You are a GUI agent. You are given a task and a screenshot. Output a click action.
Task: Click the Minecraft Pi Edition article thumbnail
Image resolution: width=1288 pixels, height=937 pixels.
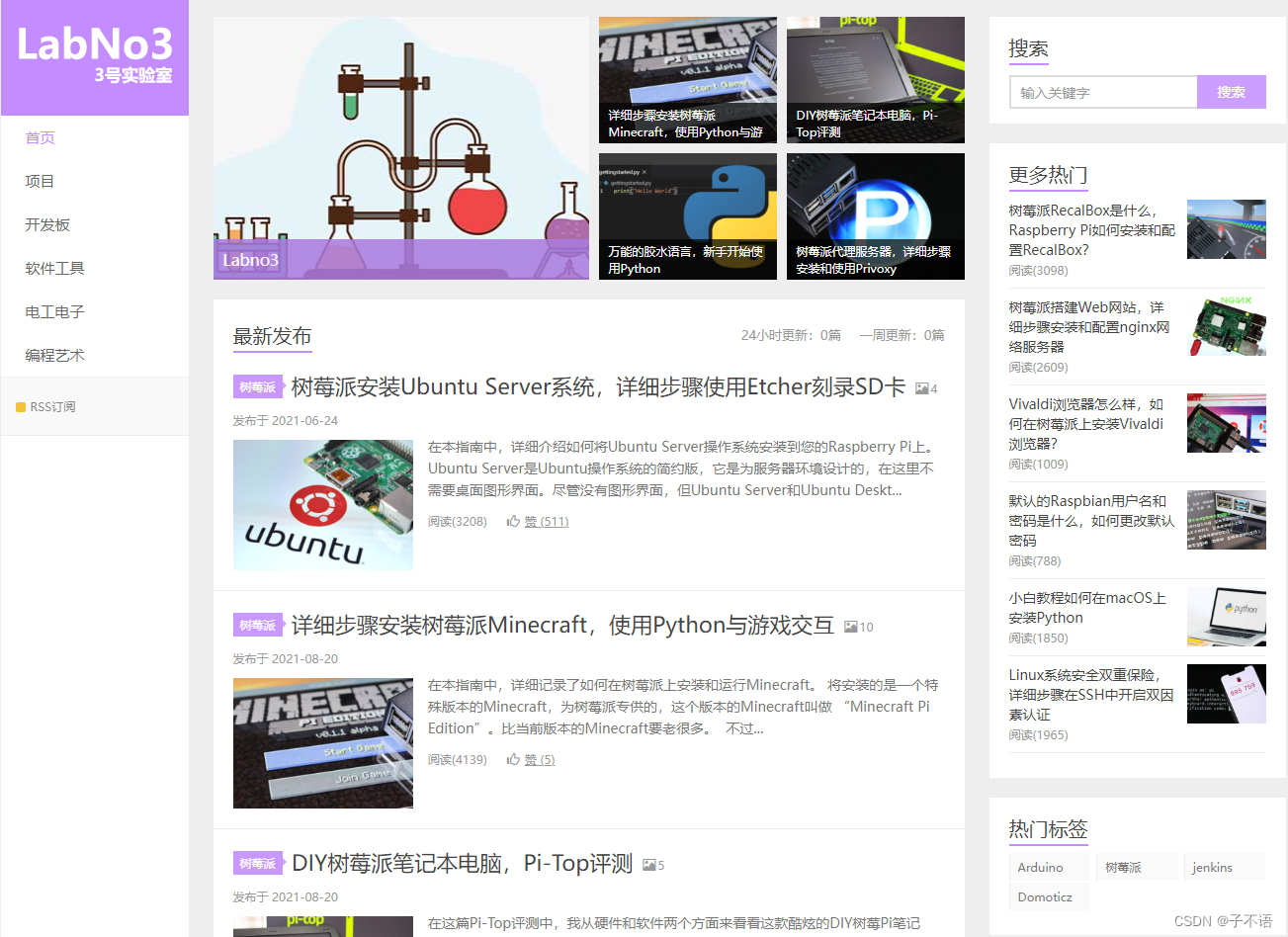coord(323,743)
